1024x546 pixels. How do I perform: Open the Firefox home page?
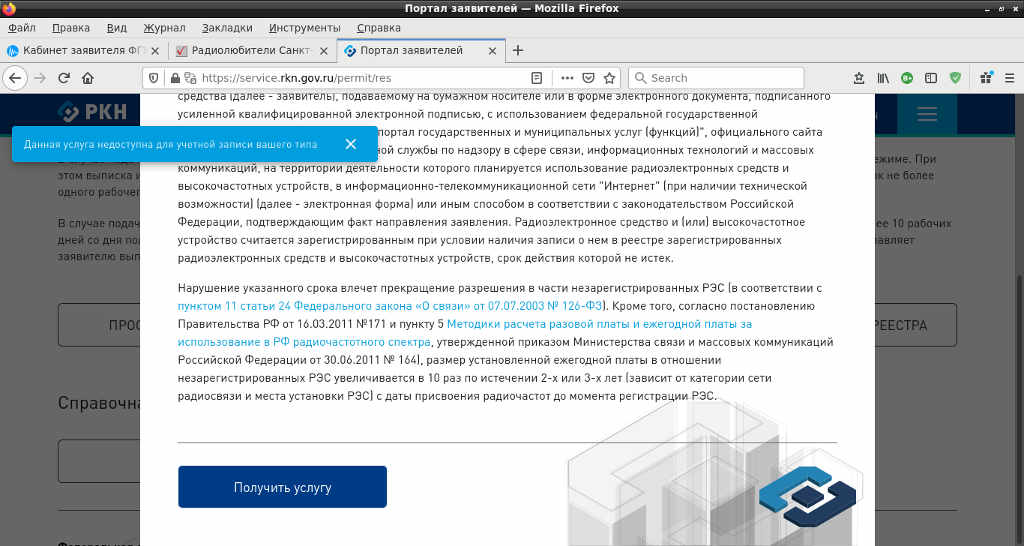point(88,78)
